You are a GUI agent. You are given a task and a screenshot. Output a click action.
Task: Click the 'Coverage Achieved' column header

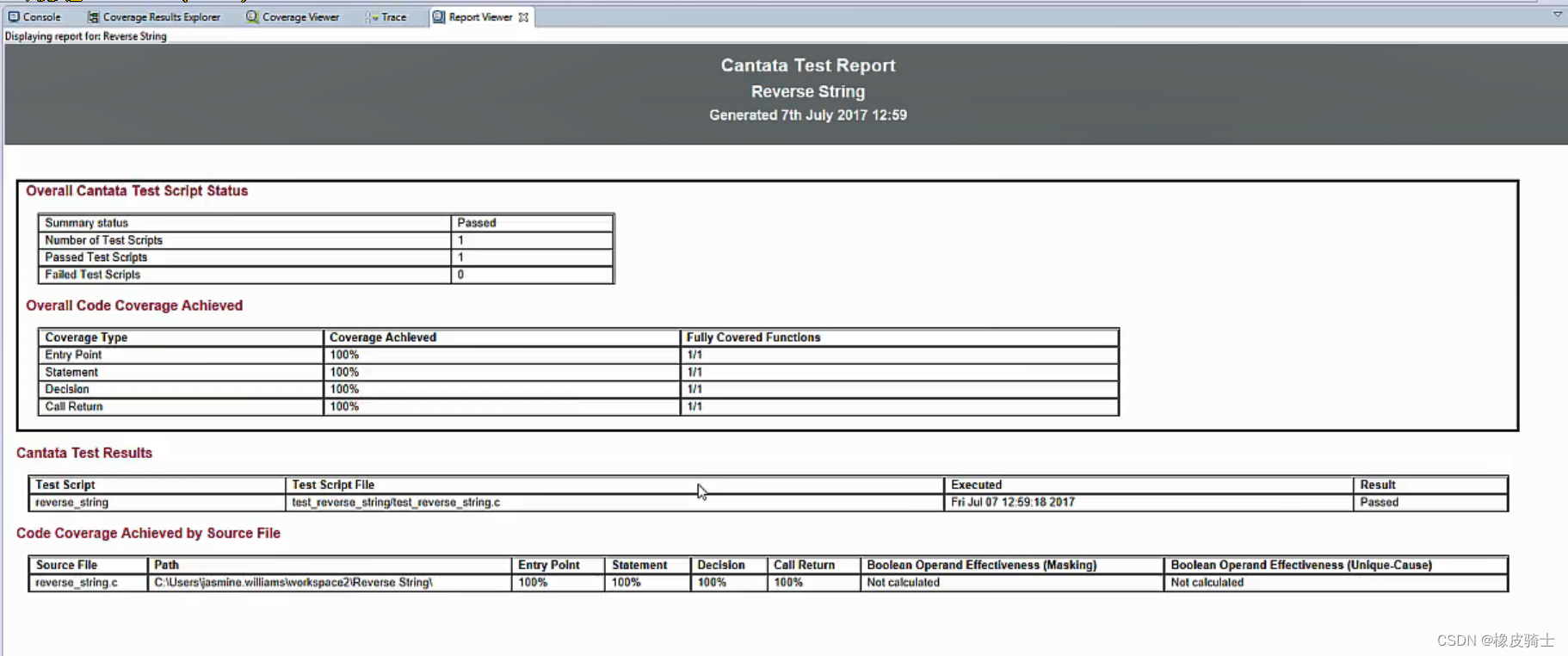point(502,337)
